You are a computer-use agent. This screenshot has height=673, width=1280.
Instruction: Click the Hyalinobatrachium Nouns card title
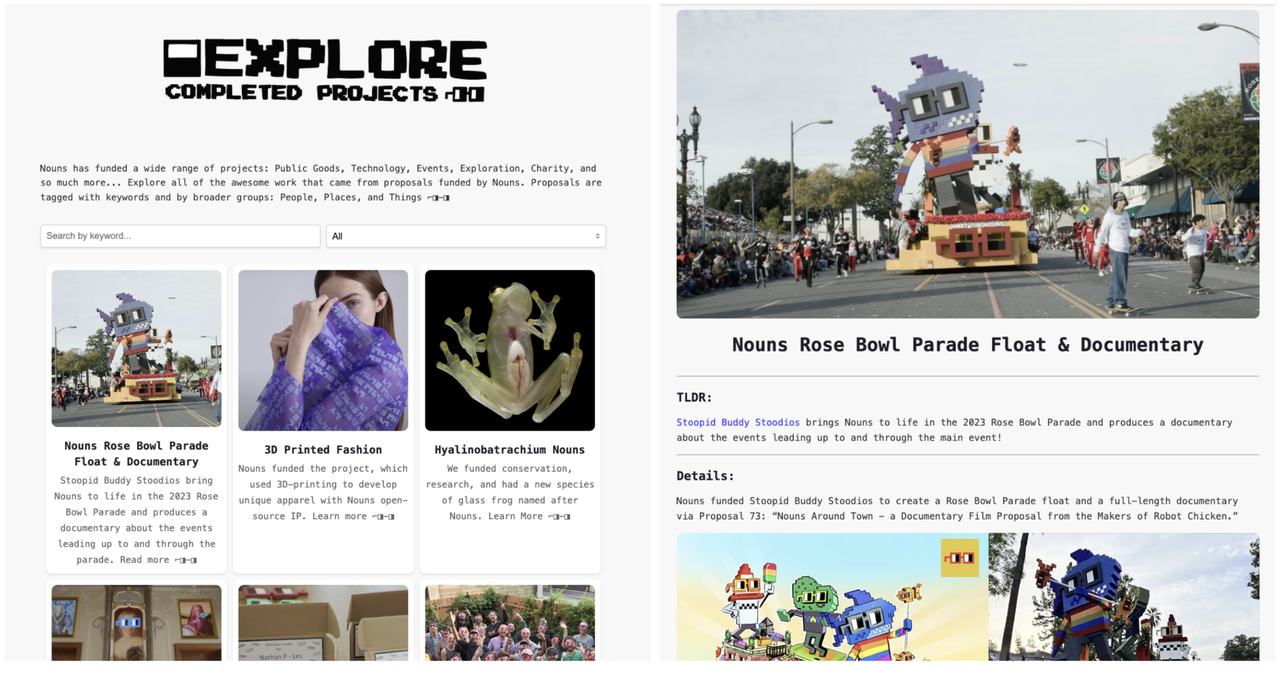510,450
